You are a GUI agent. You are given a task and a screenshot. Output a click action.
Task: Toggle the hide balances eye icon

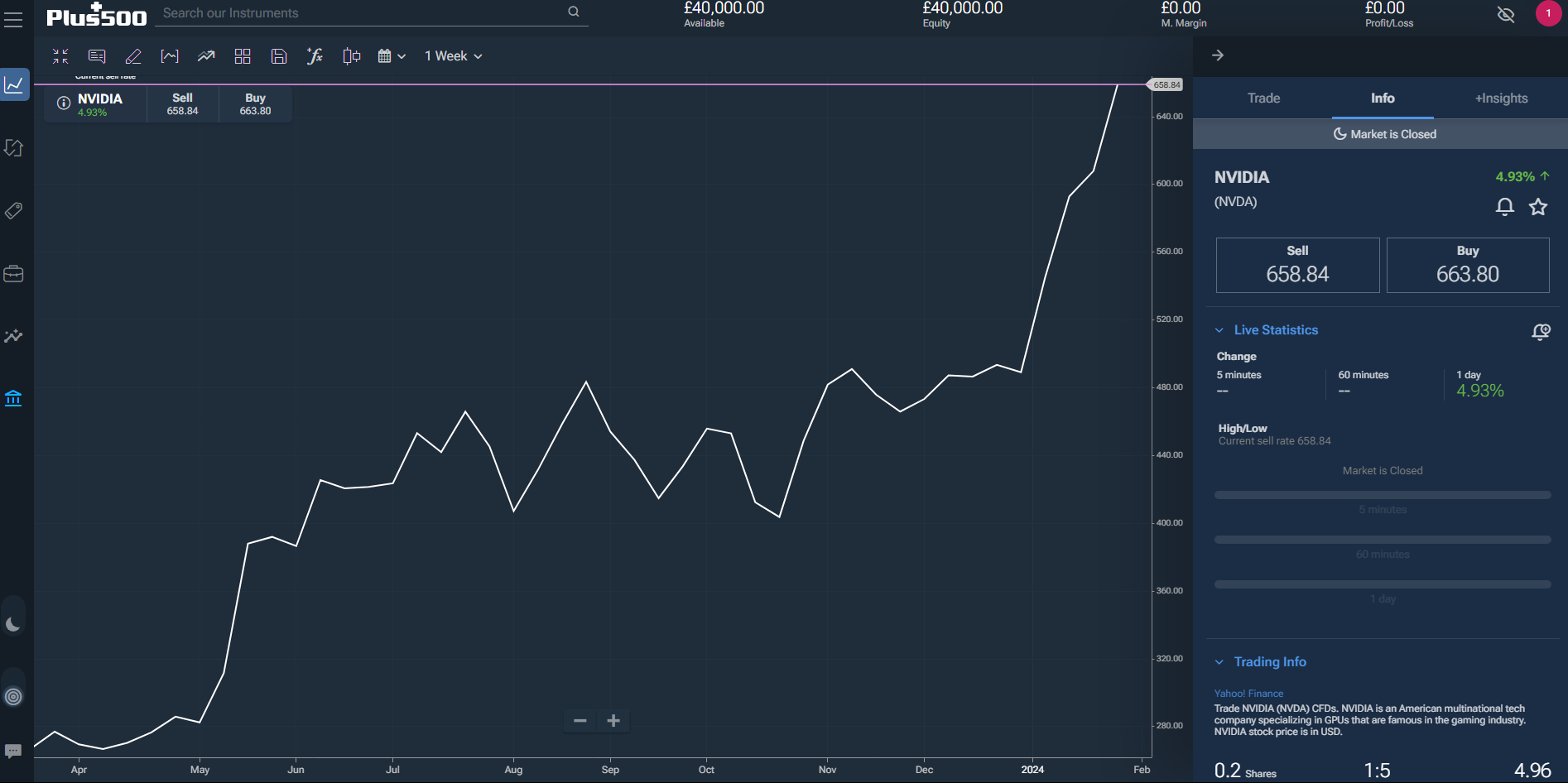pos(1505,14)
